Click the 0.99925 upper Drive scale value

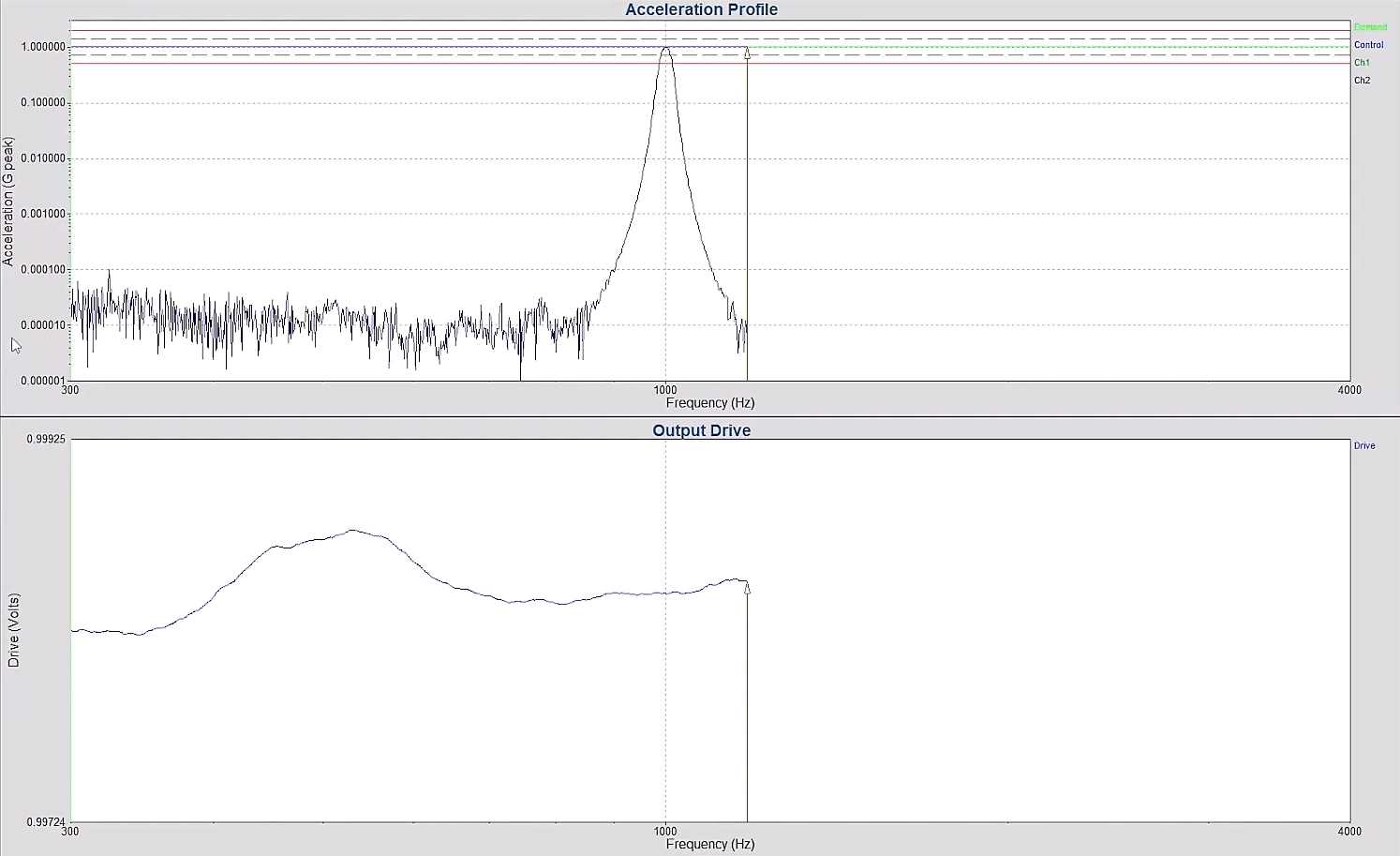tap(46, 439)
